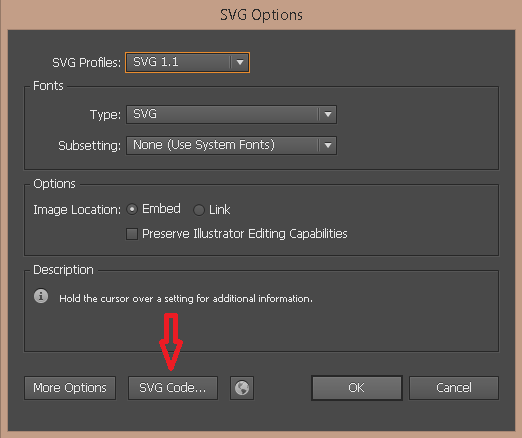Open the Subsetting dropdown
Screen dimensions: 522x438
tap(231, 145)
